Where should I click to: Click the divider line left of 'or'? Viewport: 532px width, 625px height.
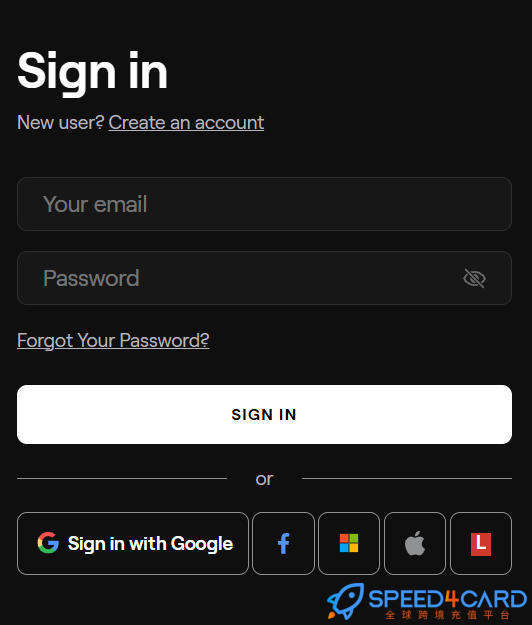122,478
